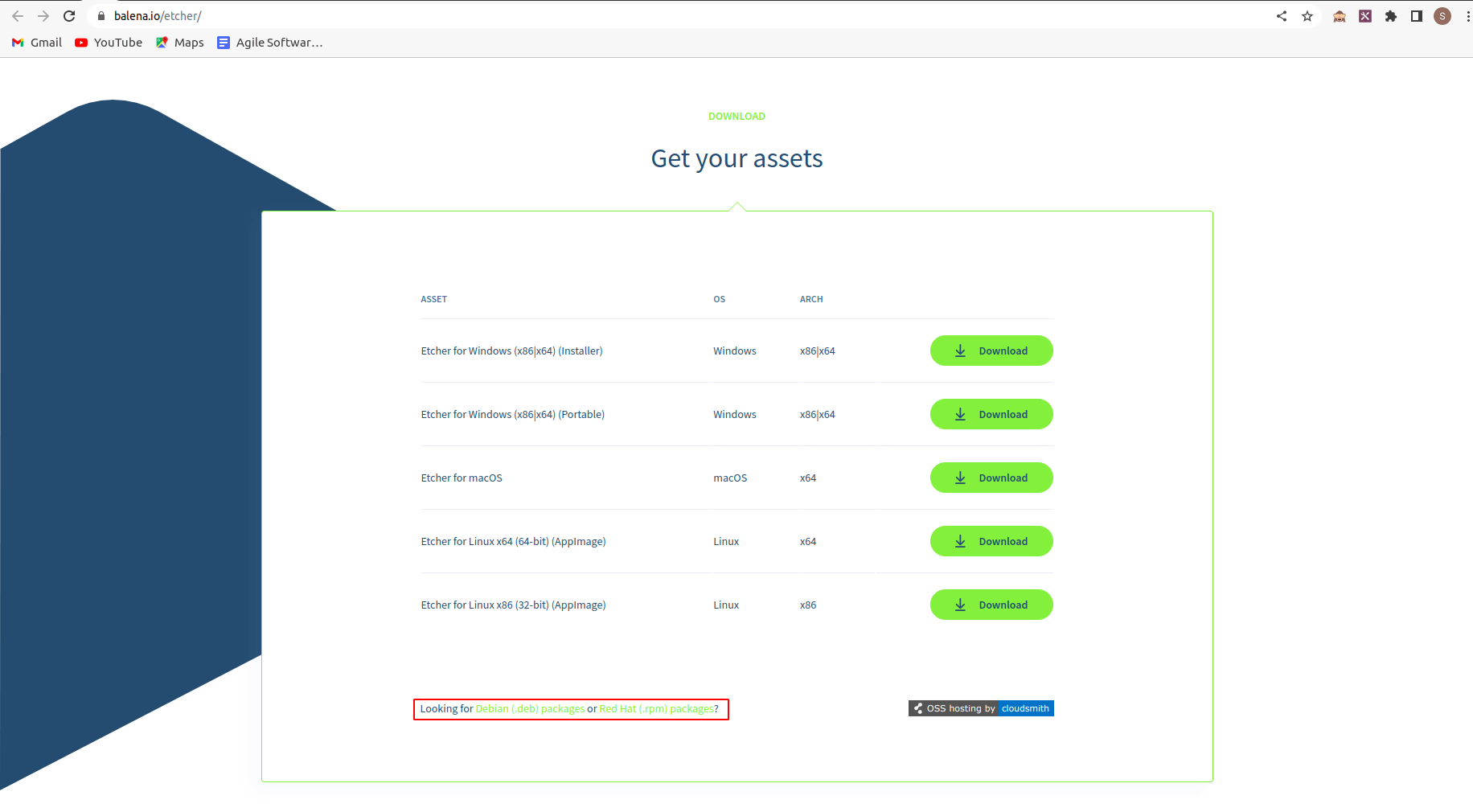
Task: Download Etcher for Windows Installer
Action: click(x=991, y=351)
